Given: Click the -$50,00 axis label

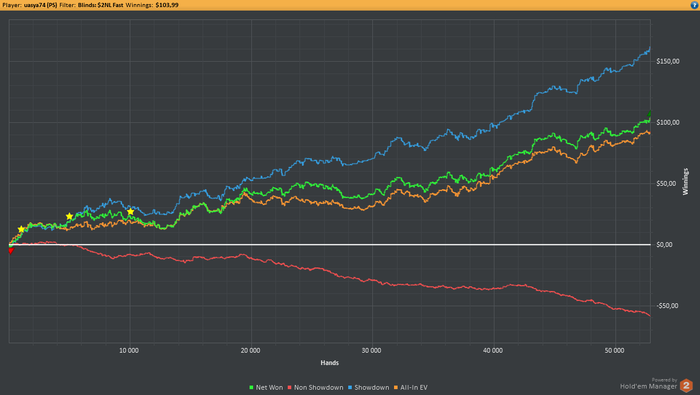Looking at the screenshot, I should tap(667, 306).
